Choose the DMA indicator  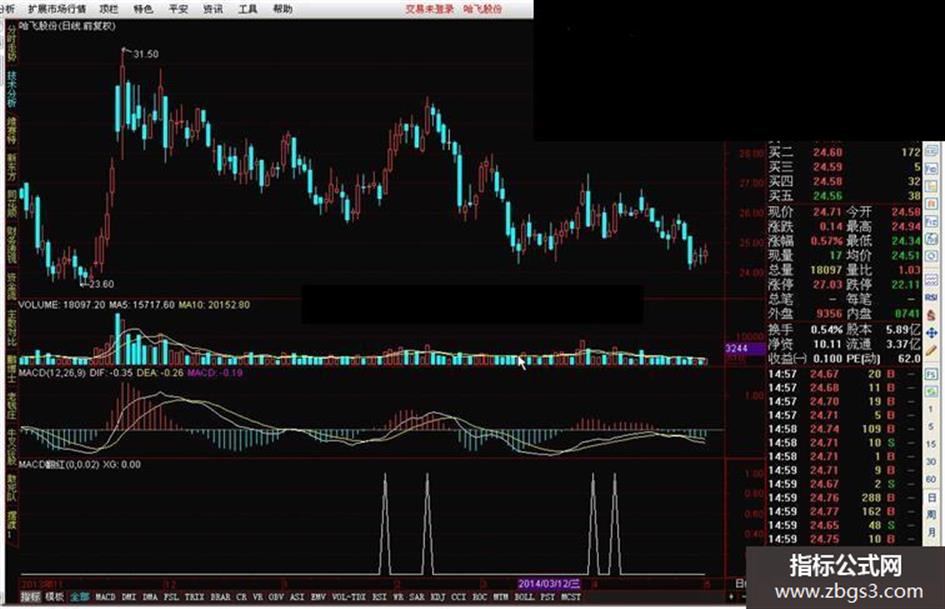[x=150, y=597]
